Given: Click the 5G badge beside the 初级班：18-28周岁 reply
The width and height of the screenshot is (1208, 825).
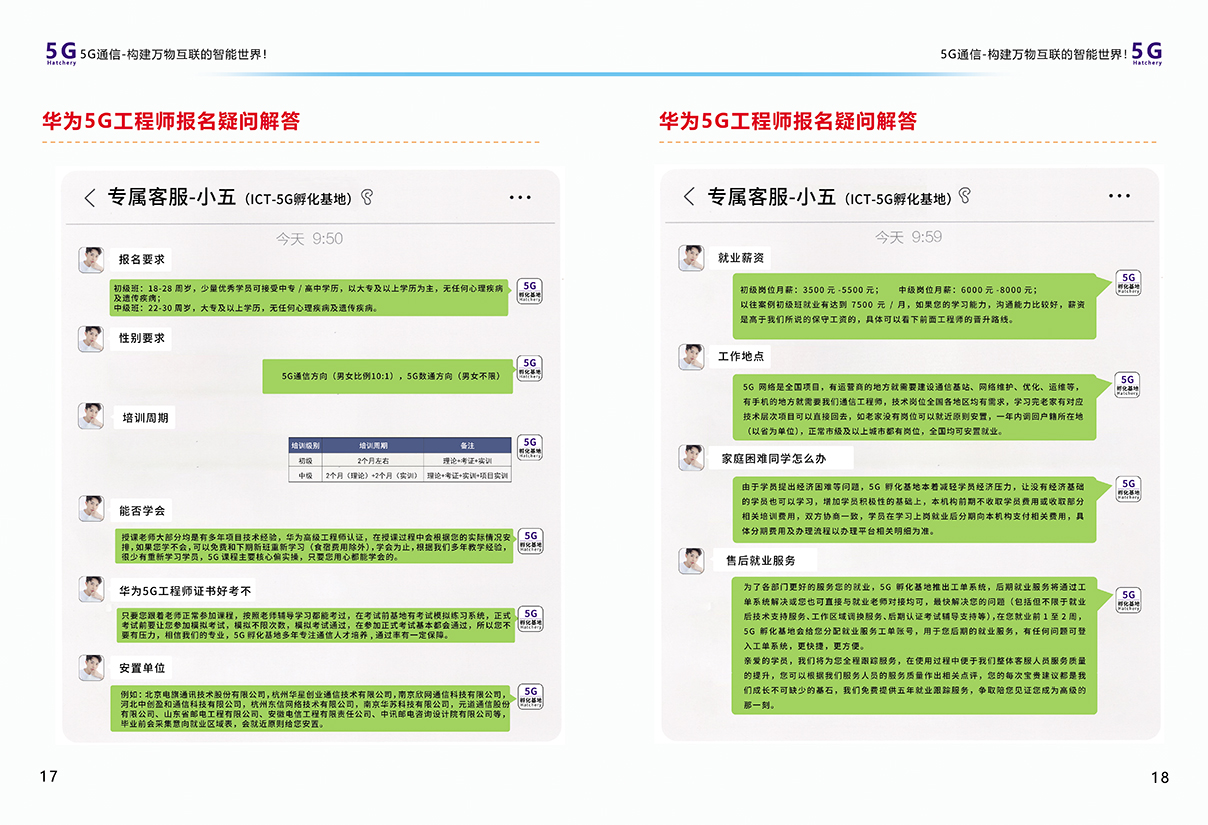Looking at the screenshot, I should point(530,289).
